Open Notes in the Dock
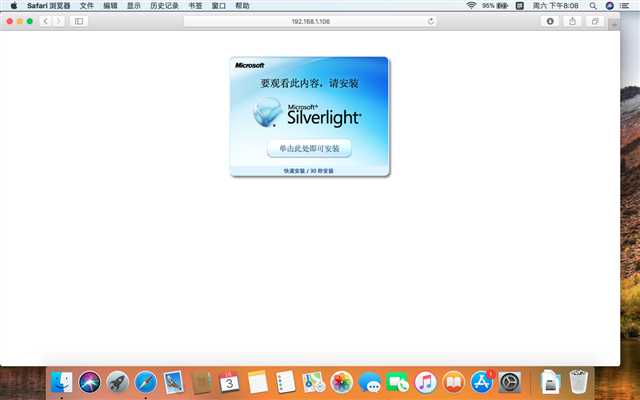The width and height of the screenshot is (640, 400). click(258, 382)
